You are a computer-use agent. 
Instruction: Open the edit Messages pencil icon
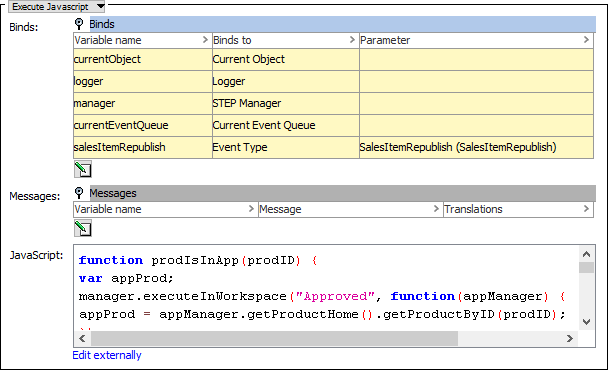(83, 228)
